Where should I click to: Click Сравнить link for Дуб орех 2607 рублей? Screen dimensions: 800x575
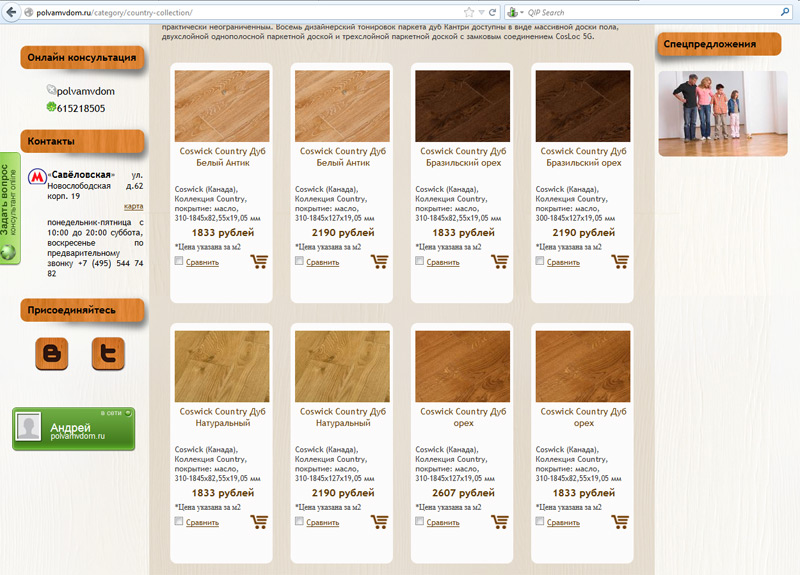point(443,522)
